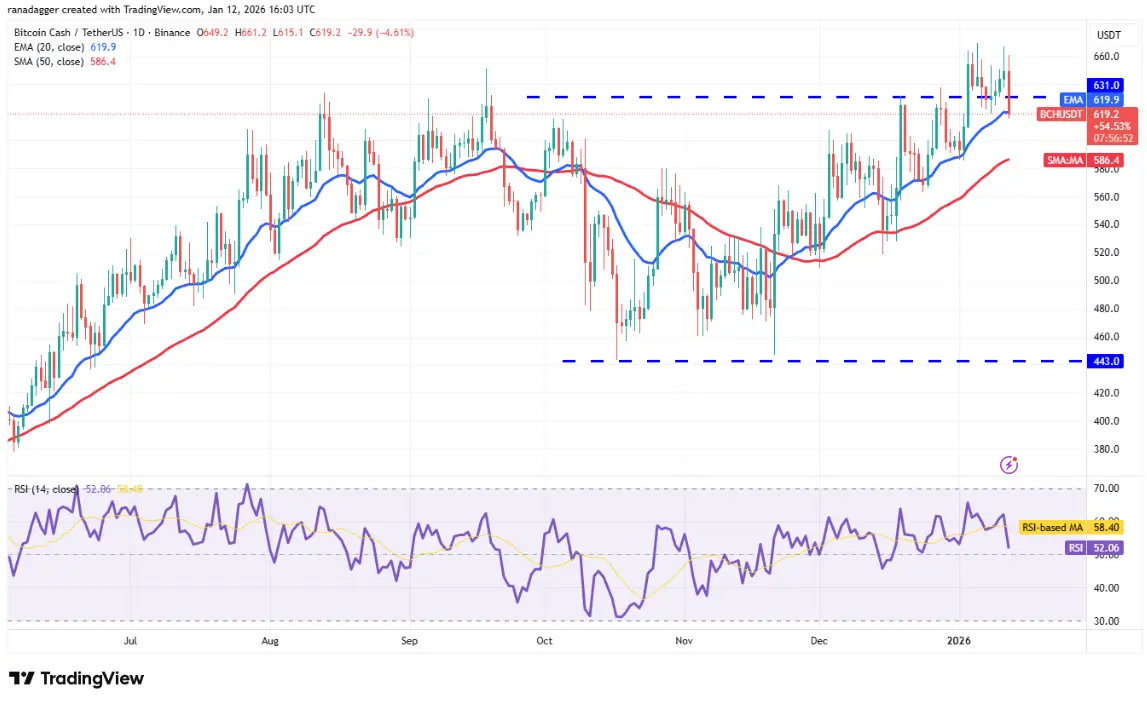Click the purple lightning bolt event icon

pos(1009,465)
